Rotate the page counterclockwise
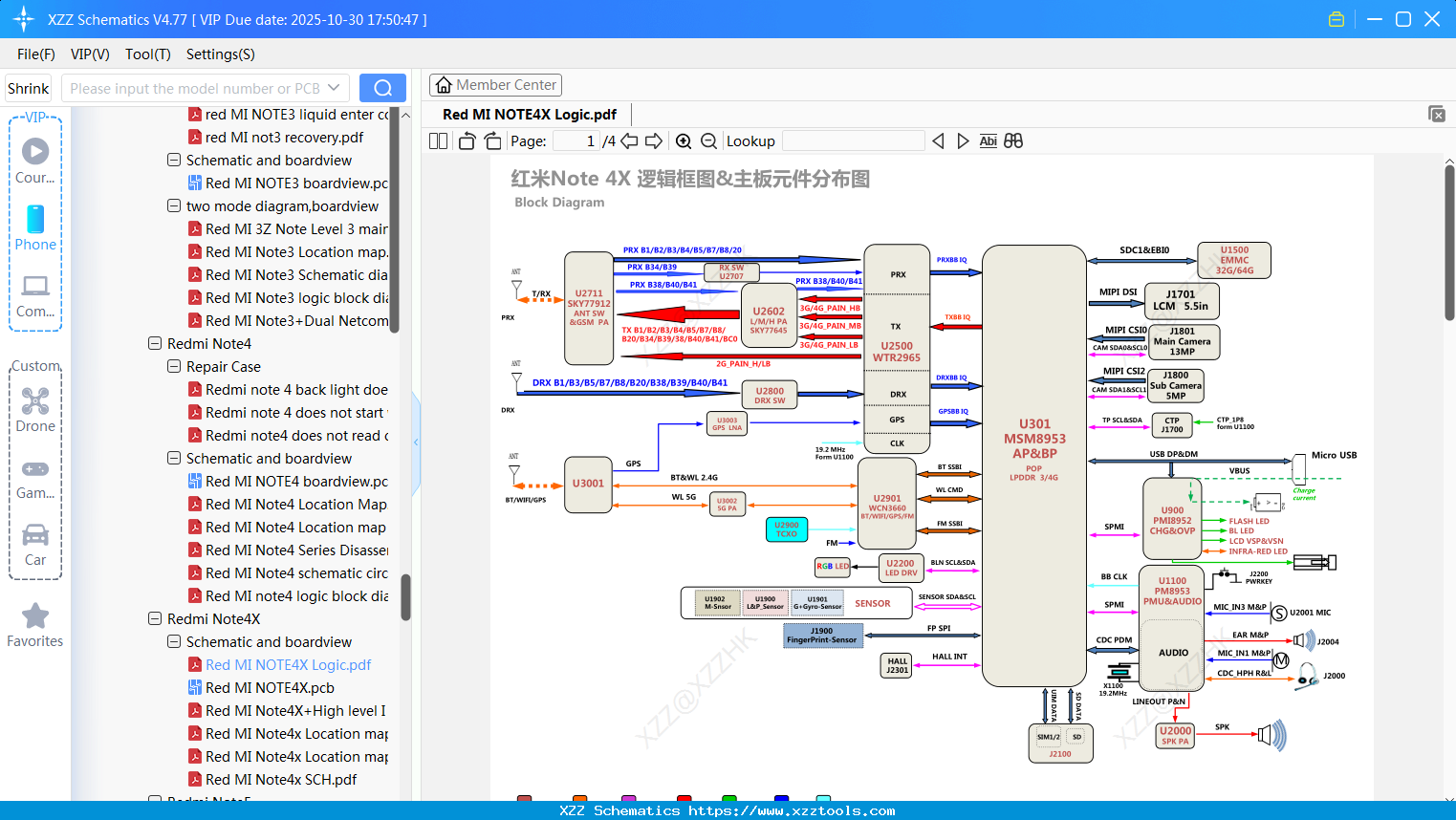1456x820 pixels. pos(467,141)
